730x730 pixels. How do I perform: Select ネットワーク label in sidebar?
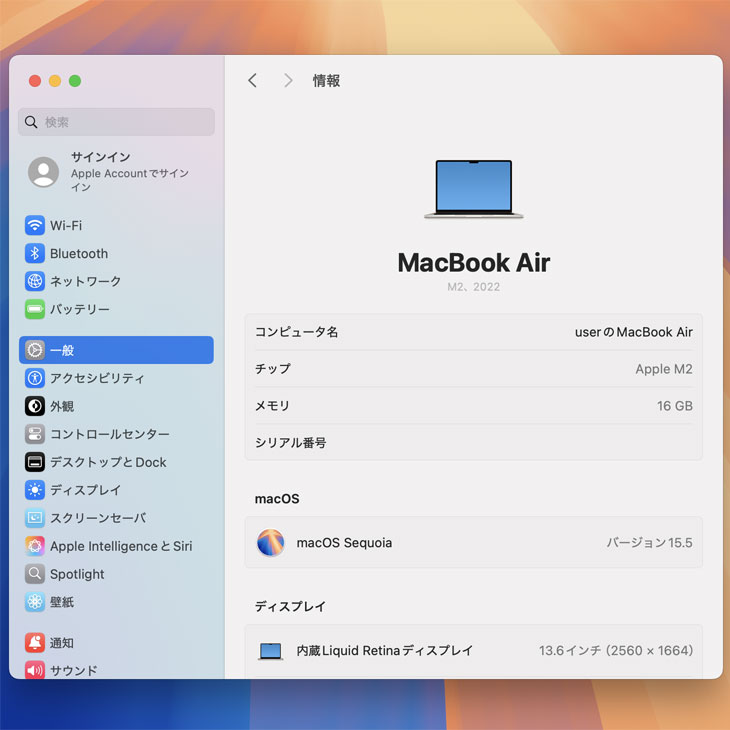click(86, 281)
